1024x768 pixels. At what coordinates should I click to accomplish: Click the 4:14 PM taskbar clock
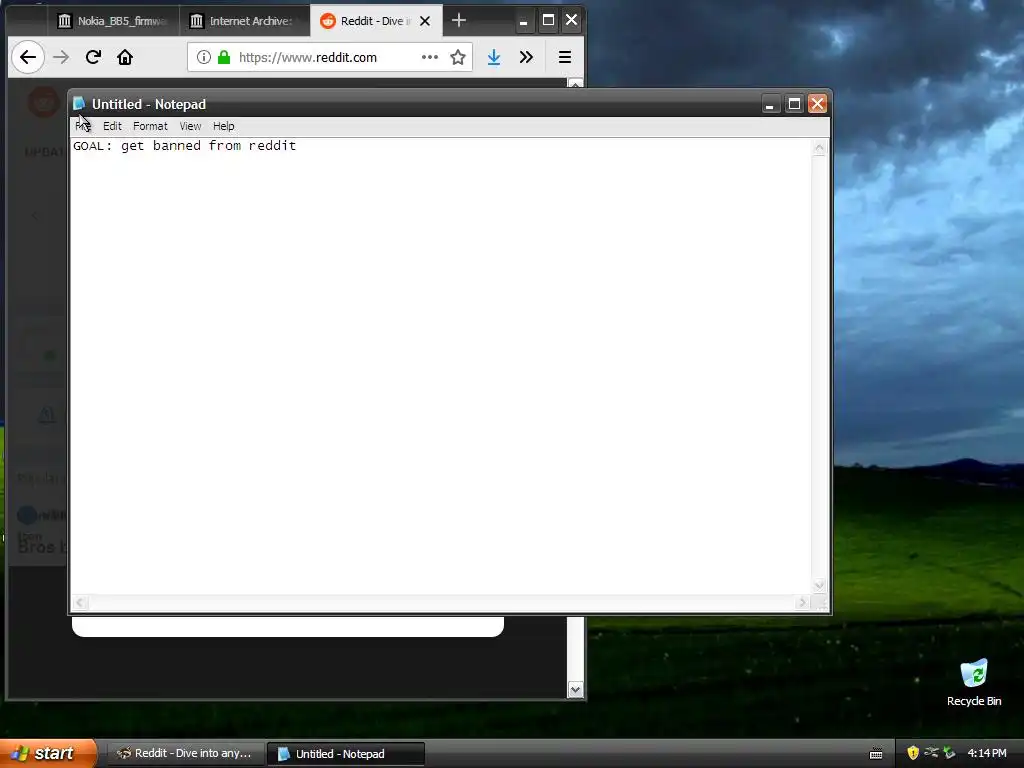987,754
